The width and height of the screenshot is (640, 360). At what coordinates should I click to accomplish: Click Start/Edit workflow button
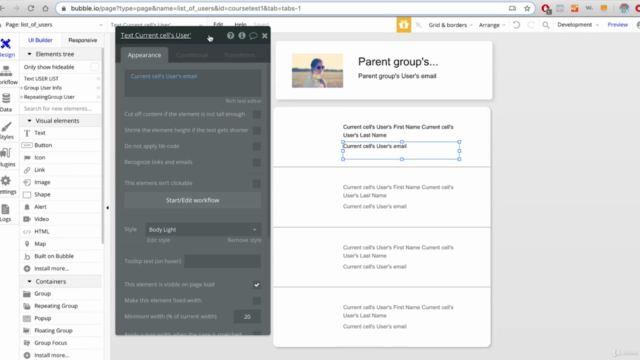[193, 200]
